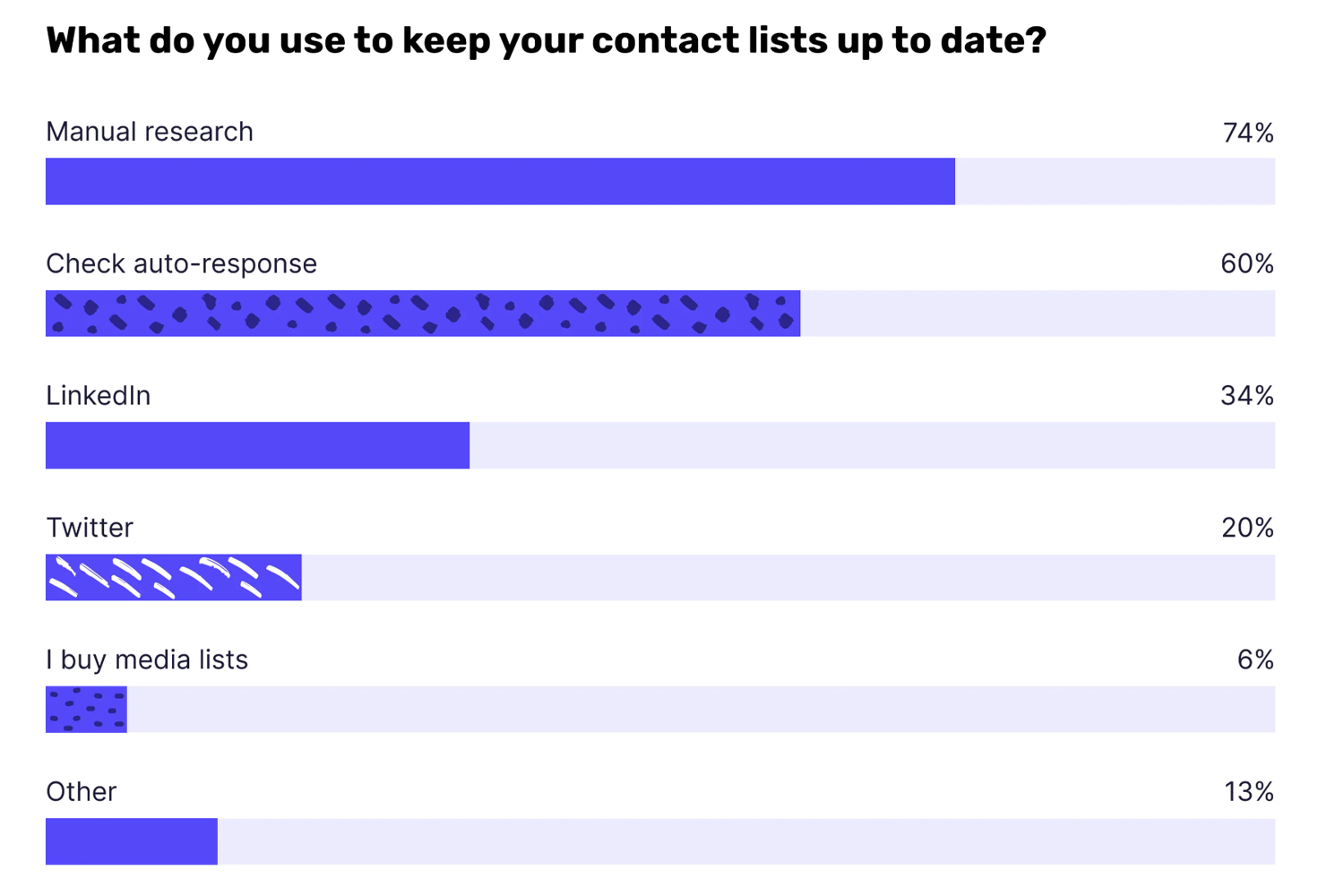Select the Twitter label
This screenshot has width=1318, height=896.
90,527
